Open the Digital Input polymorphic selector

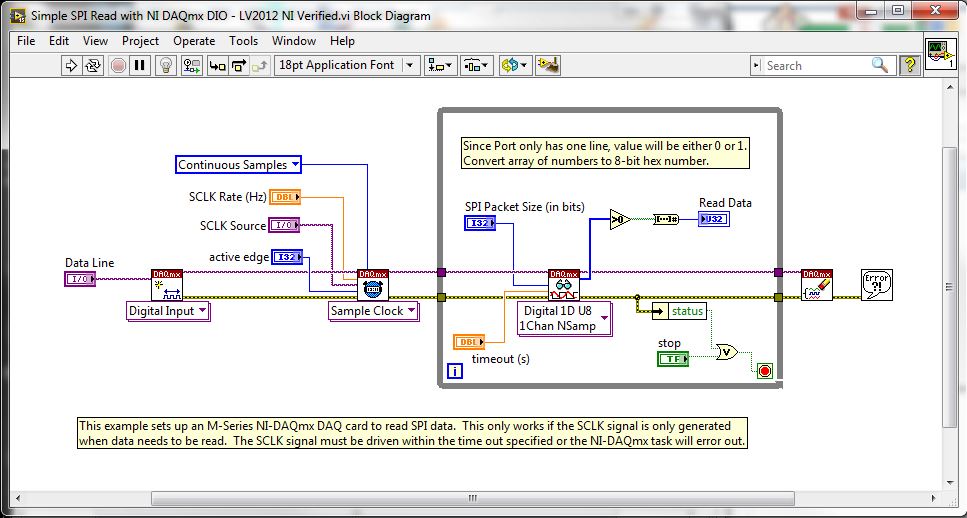[168, 311]
